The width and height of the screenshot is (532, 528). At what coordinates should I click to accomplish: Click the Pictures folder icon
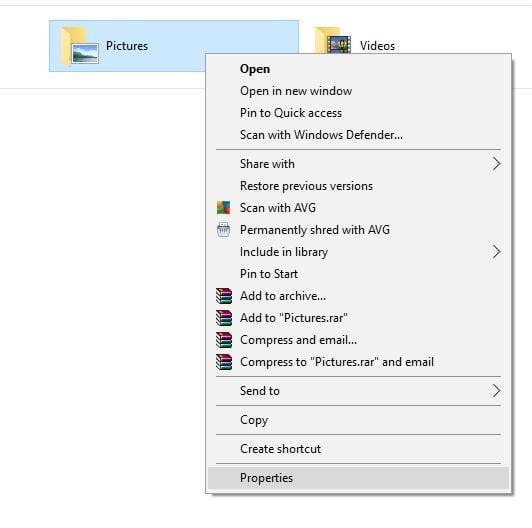pos(80,46)
